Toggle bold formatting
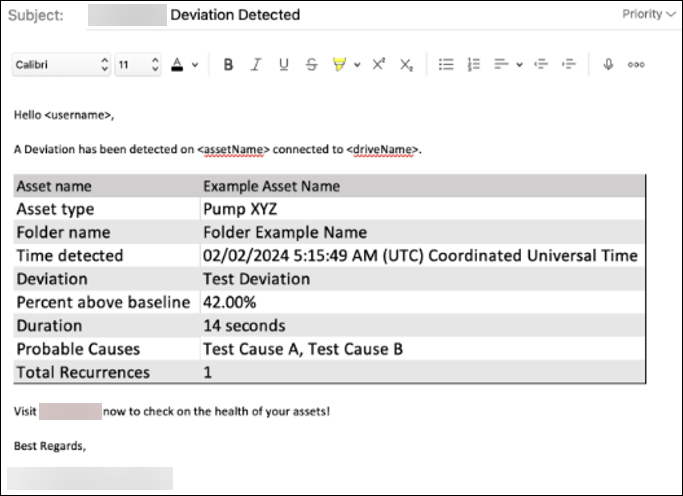Screen dimensions: 683x496 [228, 65]
